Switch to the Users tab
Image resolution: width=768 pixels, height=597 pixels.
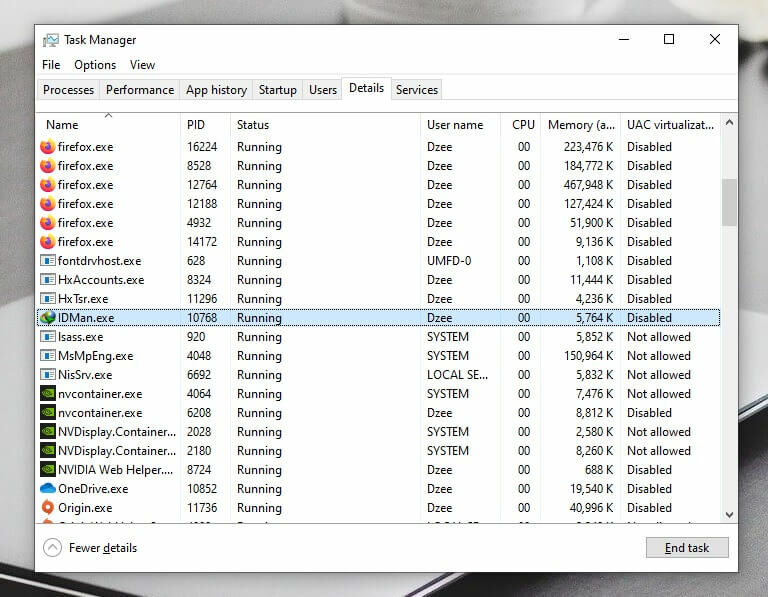323,90
